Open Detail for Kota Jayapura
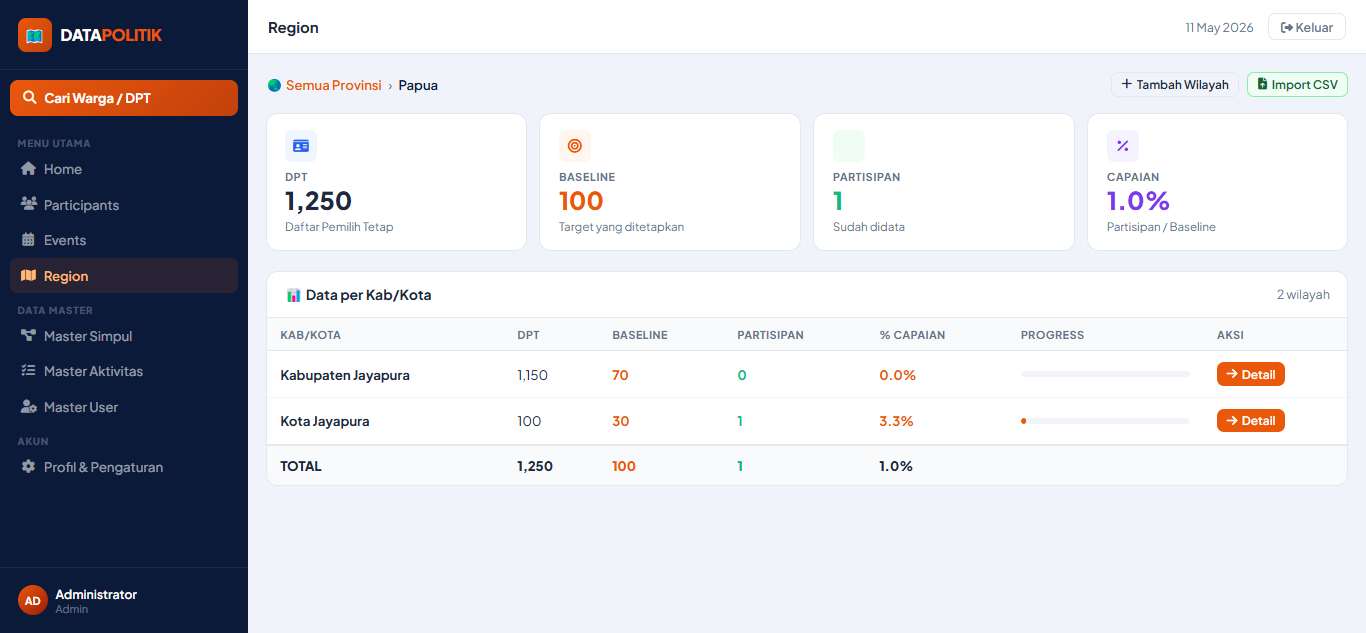1366x633 pixels. point(1251,420)
